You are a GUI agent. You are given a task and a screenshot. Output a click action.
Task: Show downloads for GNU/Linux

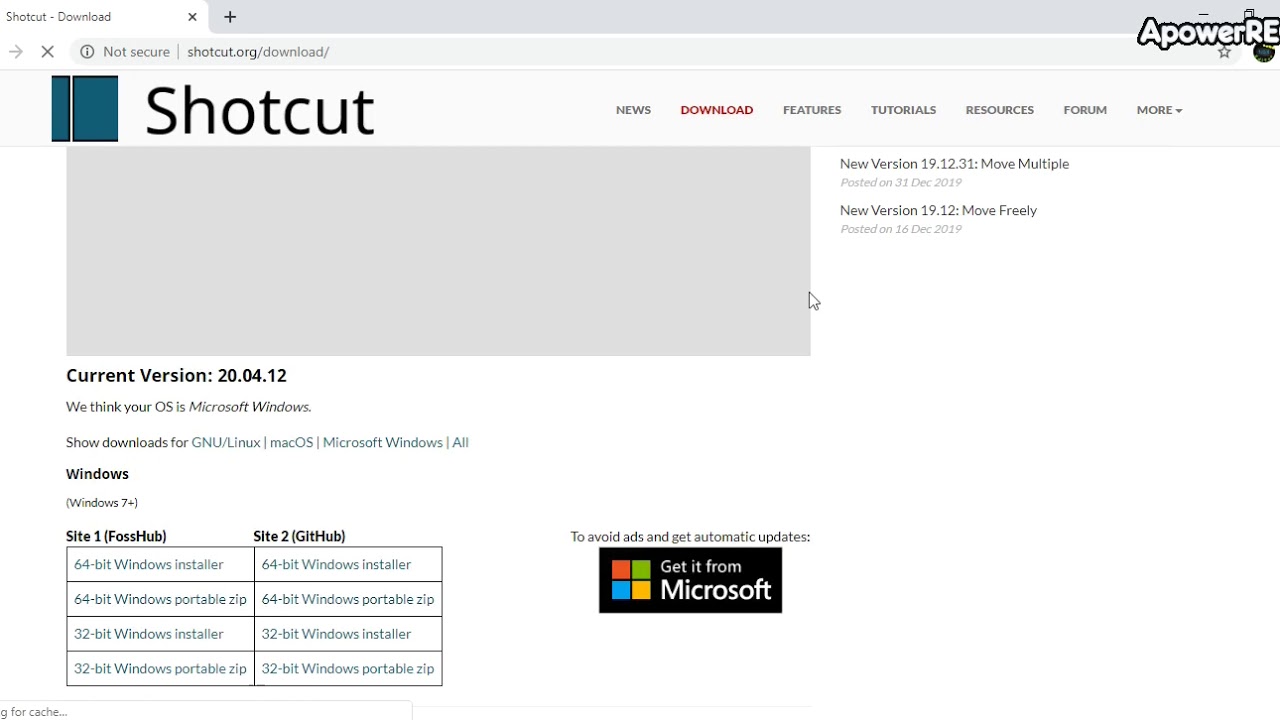[226, 442]
